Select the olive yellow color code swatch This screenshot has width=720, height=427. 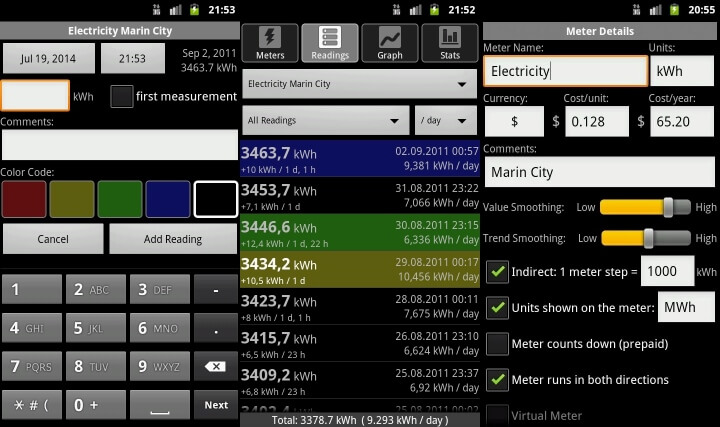(72, 199)
